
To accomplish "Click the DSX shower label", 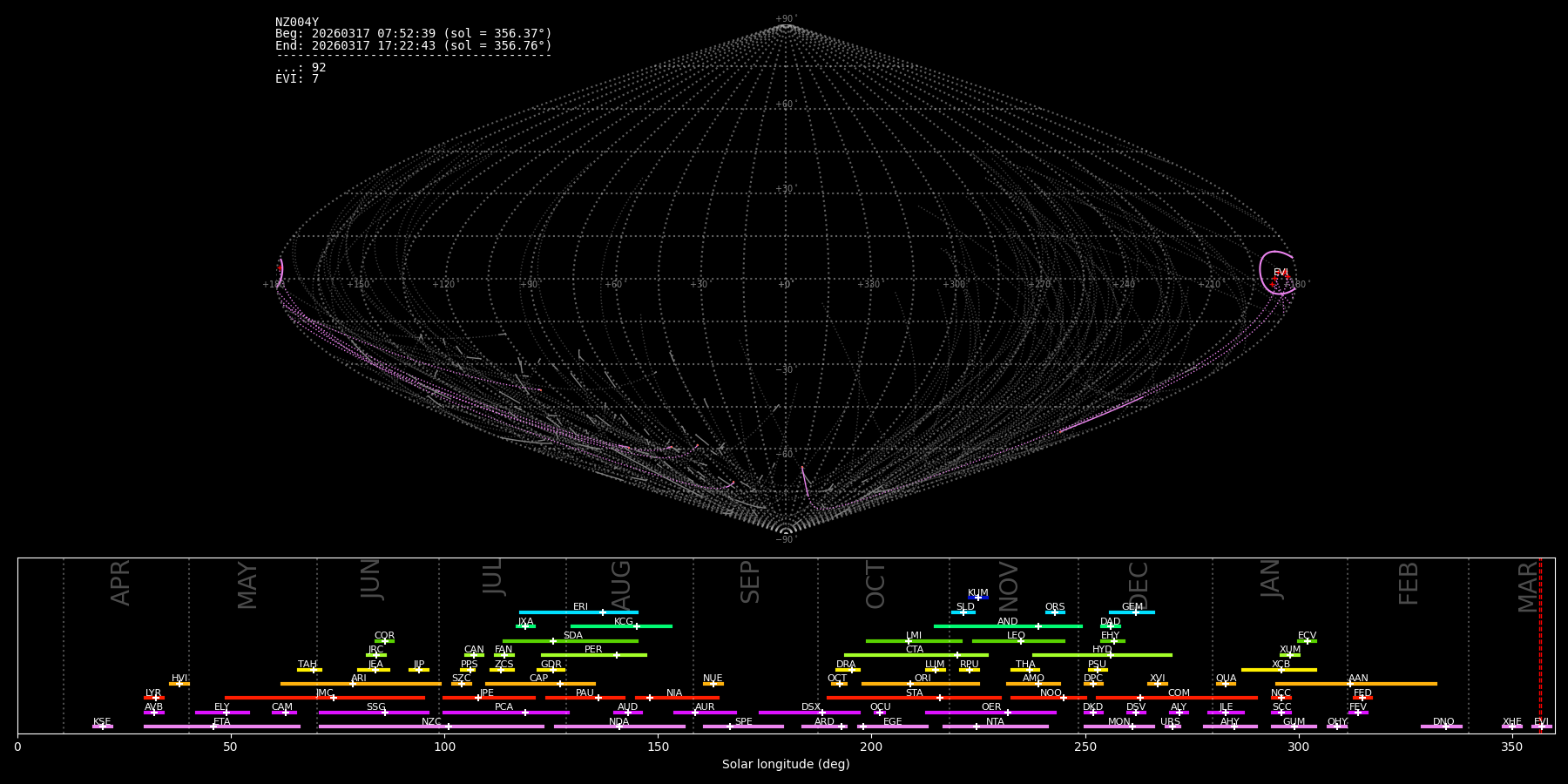I will pyautogui.click(x=811, y=707).
